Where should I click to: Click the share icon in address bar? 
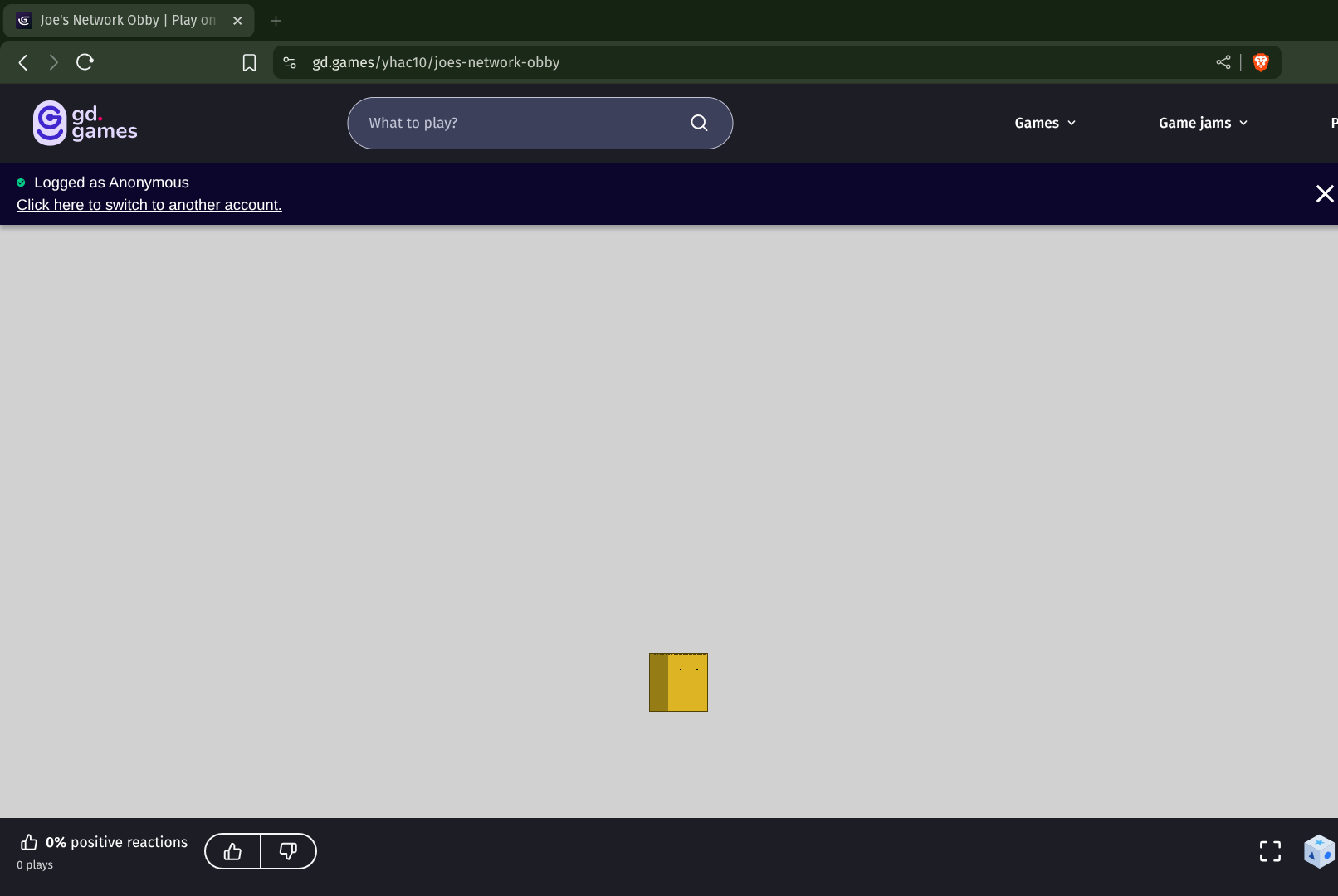point(1223,62)
